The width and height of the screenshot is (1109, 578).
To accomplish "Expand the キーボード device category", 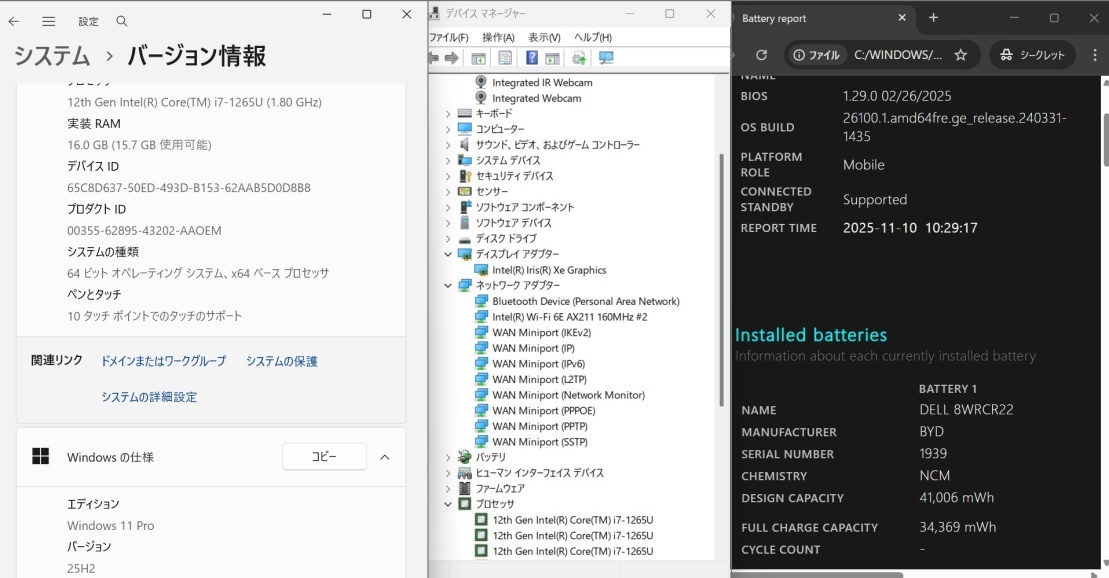I will 446,113.
